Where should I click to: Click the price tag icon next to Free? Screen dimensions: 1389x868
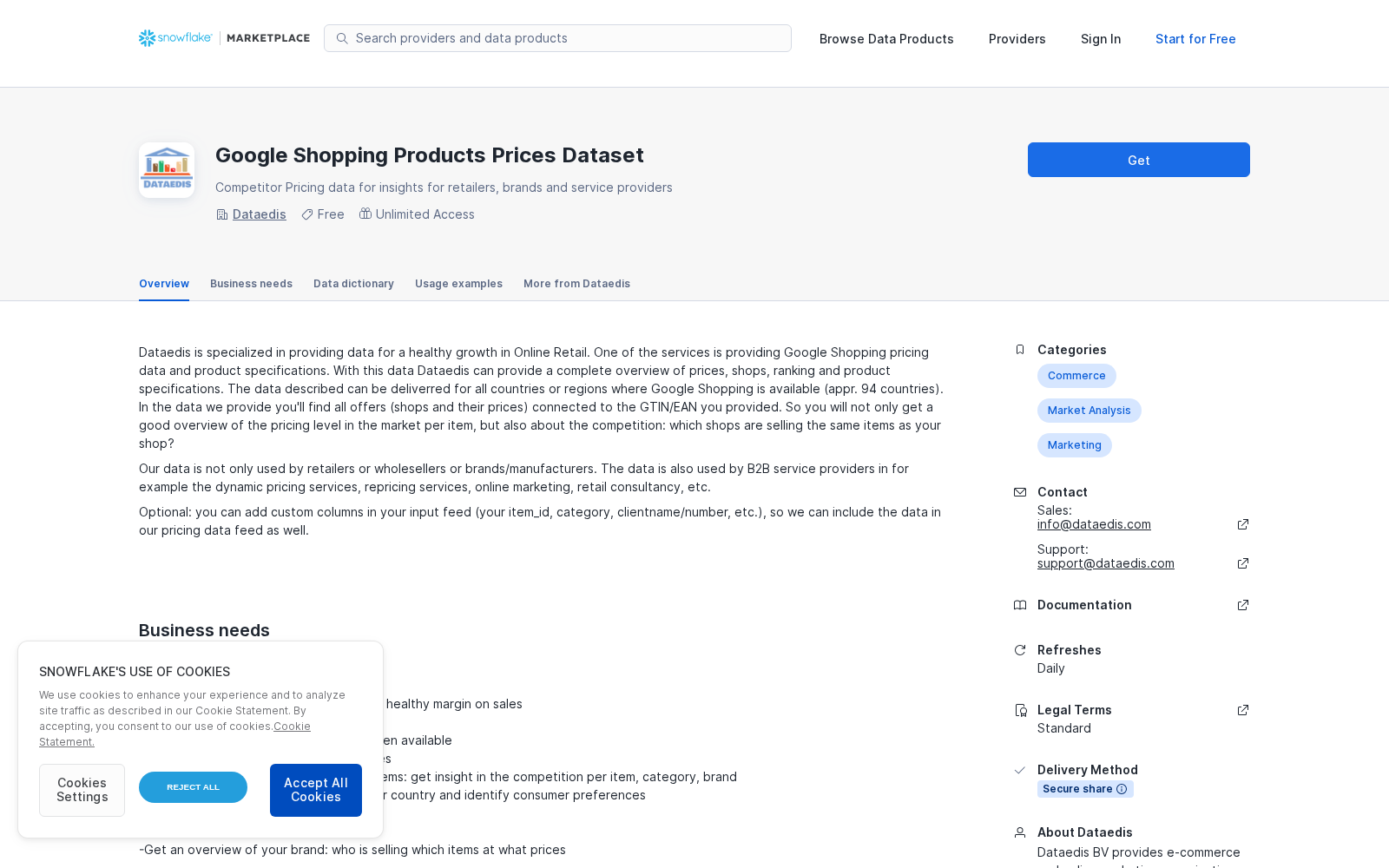coord(307,214)
